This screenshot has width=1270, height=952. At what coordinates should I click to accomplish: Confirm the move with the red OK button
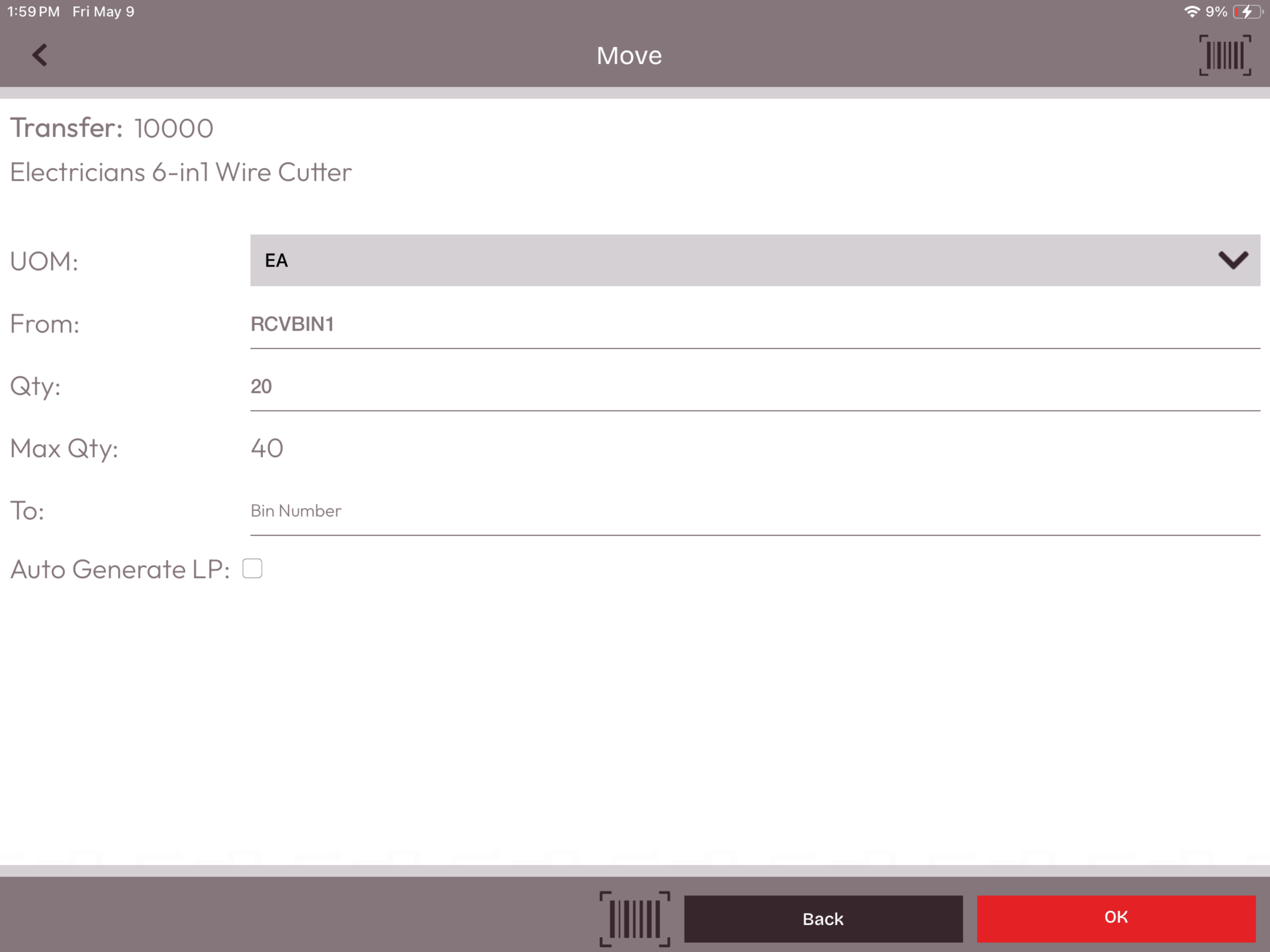click(x=1116, y=918)
